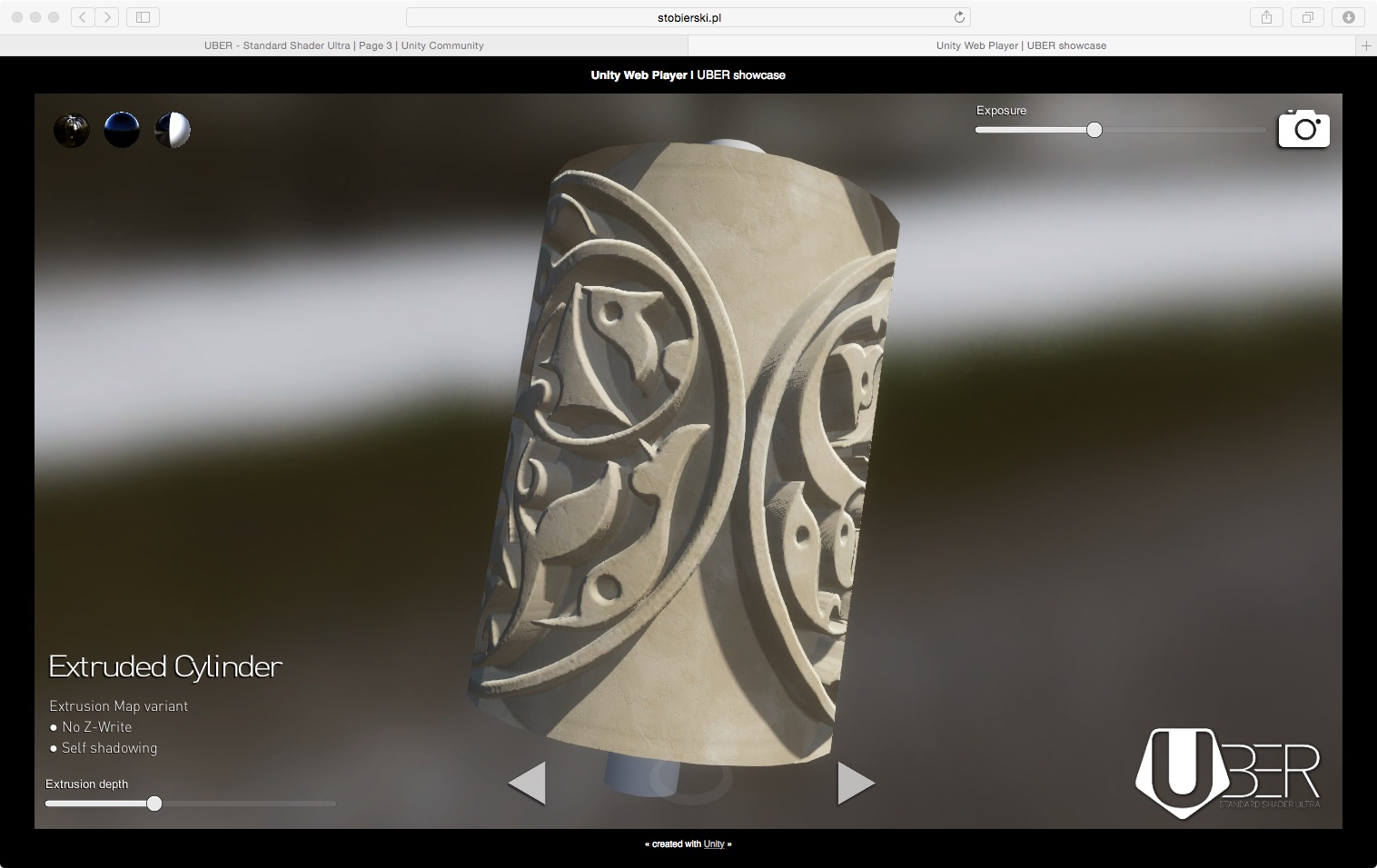Click the Extrusion depth slider handle
This screenshot has height=868, width=1377.
point(154,804)
